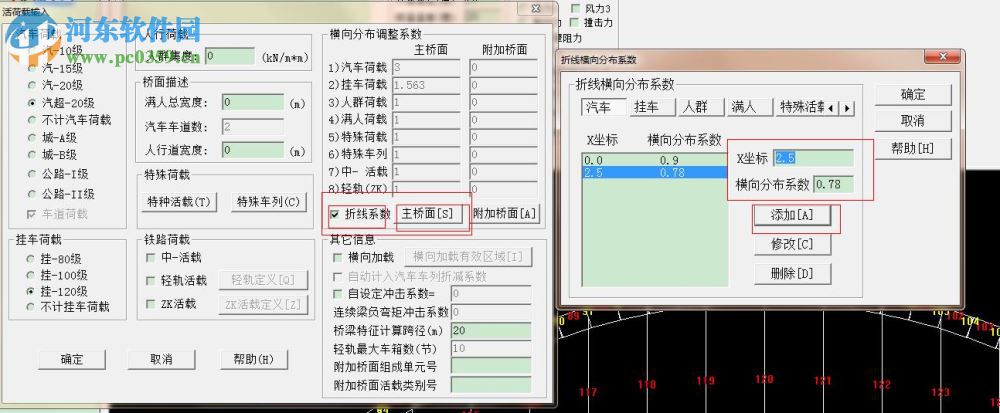Focus the 横向分布系数 input with 0.78
This screenshot has height=413, width=1000.
[x=834, y=185]
